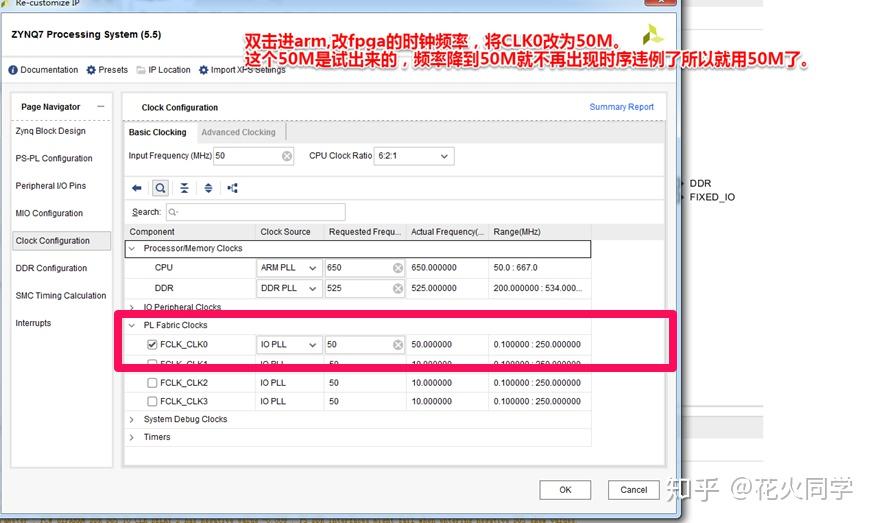
Task: Open the CPU Clock Ratio dropdown
Action: [414, 156]
